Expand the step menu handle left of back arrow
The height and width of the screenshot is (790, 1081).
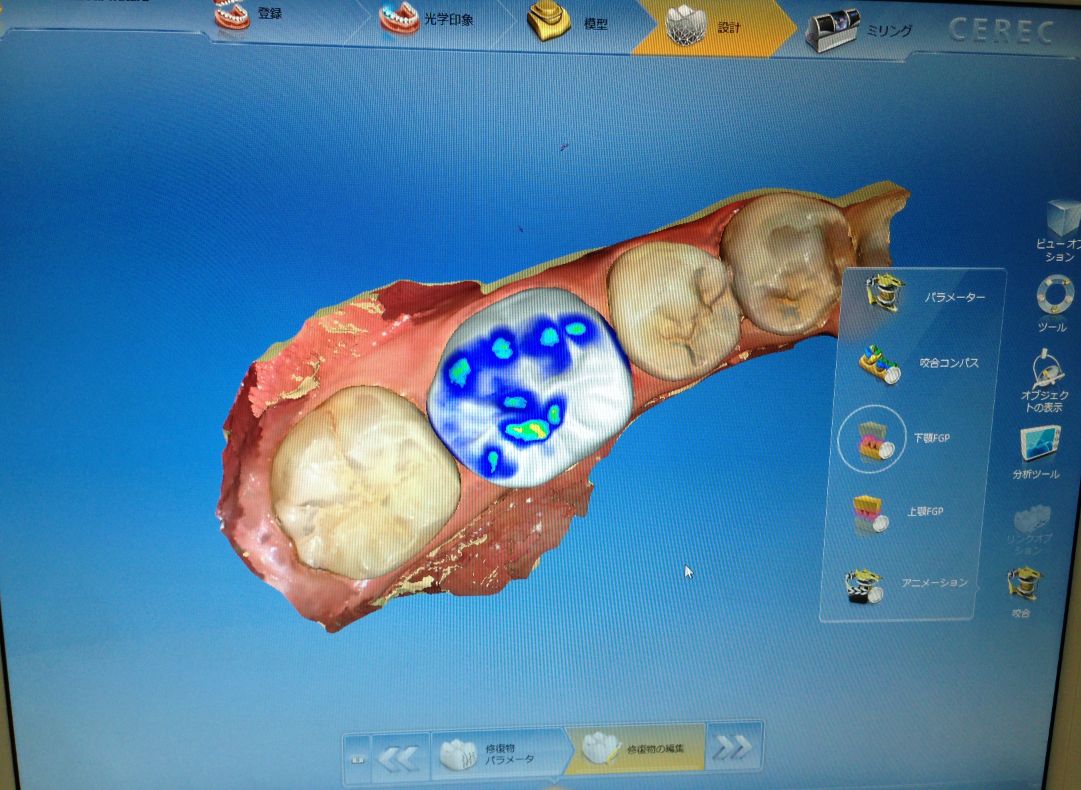click(x=358, y=758)
